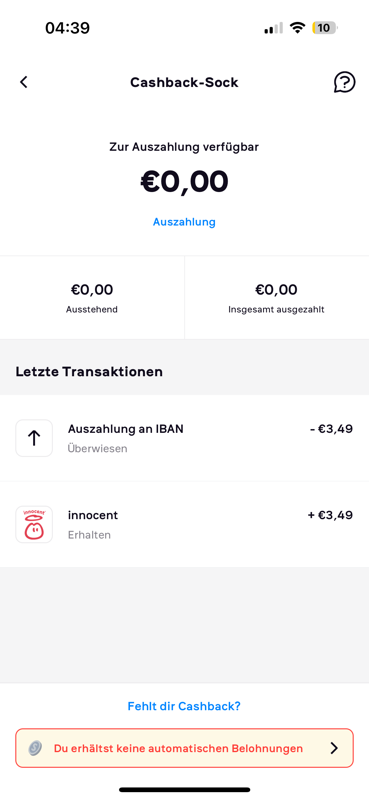
Task: Tap the battery indicator in status bar
Action: point(325,28)
